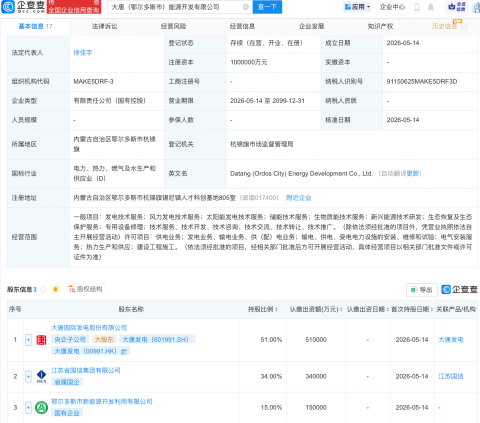Click the 国有企业 tag in row 3
Viewport: 480px width, 423px height.
click(67, 413)
